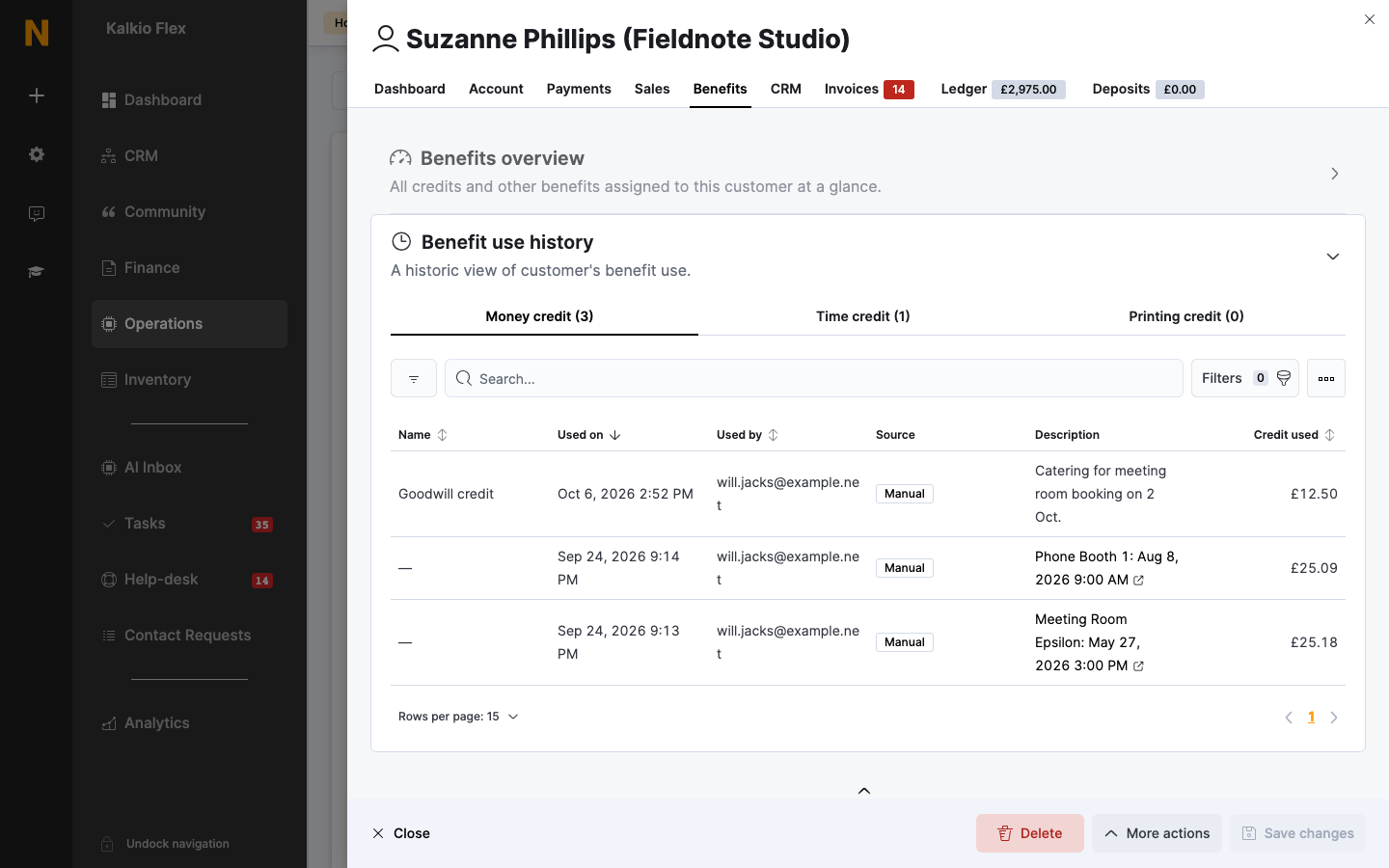Open Operations in the sidebar
The image size is (1389, 868).
pos(189,324)
